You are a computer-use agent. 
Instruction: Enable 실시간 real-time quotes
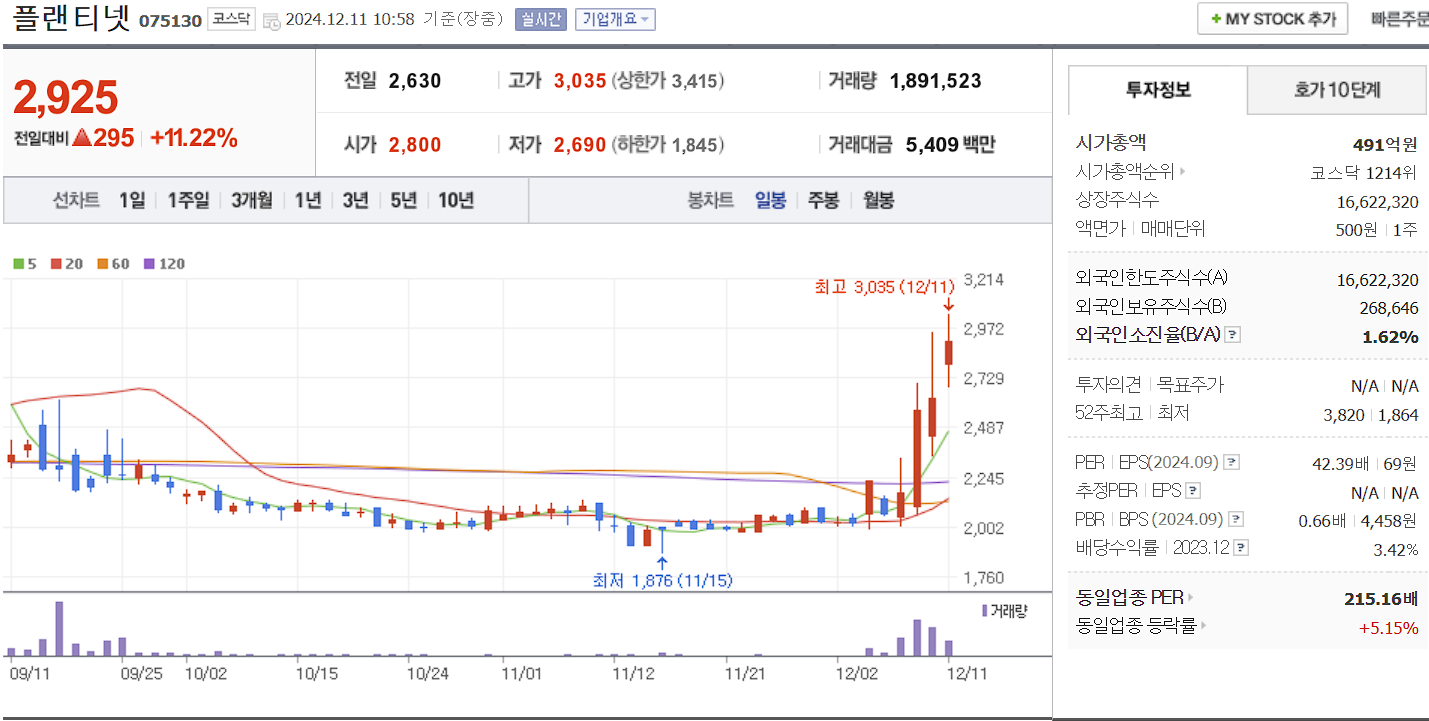(542, 19)
